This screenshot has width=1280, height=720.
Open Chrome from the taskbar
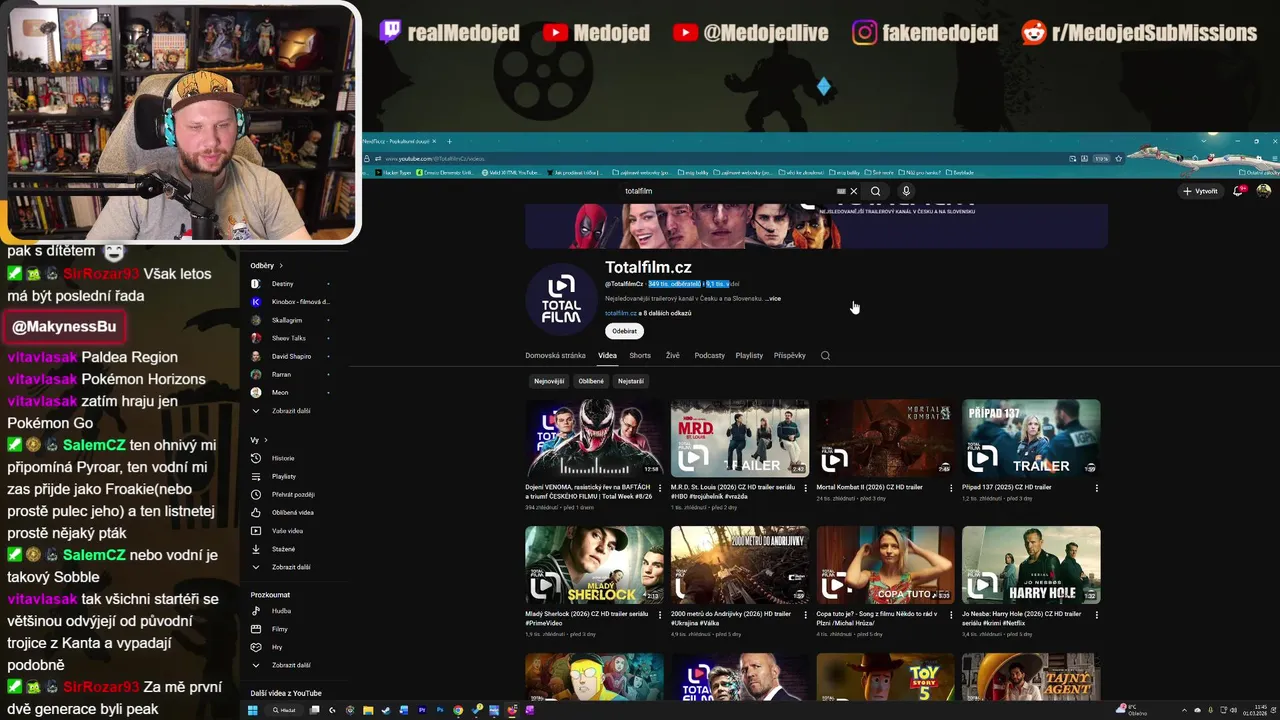click(457, 710)
